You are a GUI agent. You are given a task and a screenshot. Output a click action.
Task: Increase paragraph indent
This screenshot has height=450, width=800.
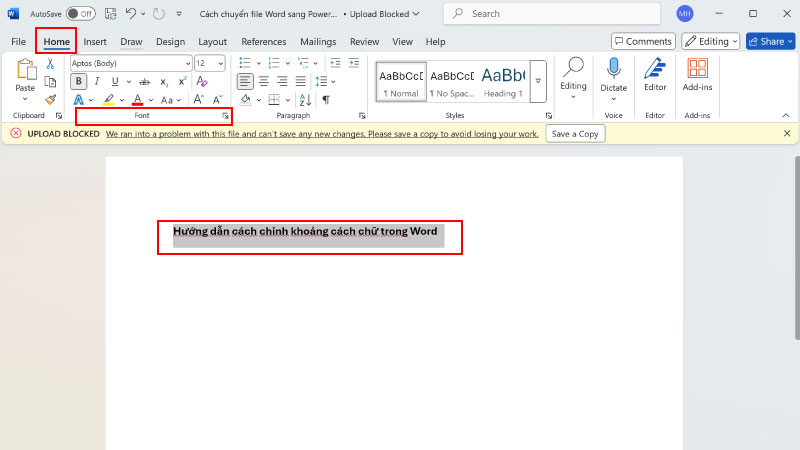coord(354,63)
